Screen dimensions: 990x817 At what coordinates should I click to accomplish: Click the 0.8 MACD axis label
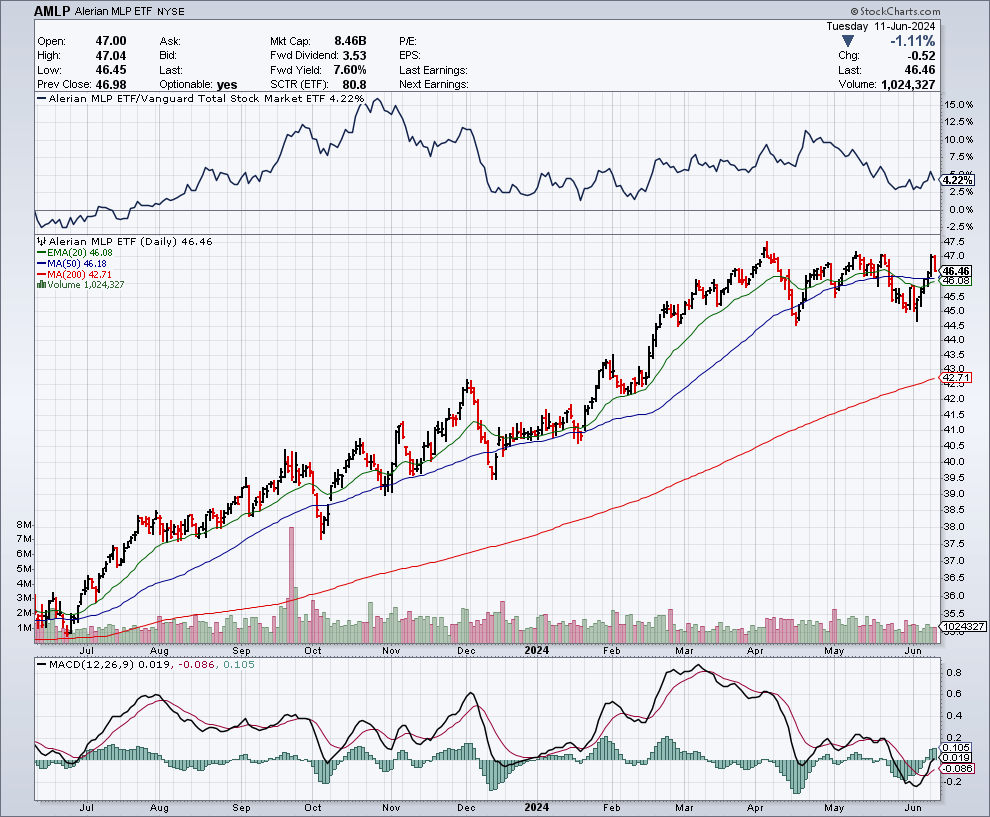[954, 672]
